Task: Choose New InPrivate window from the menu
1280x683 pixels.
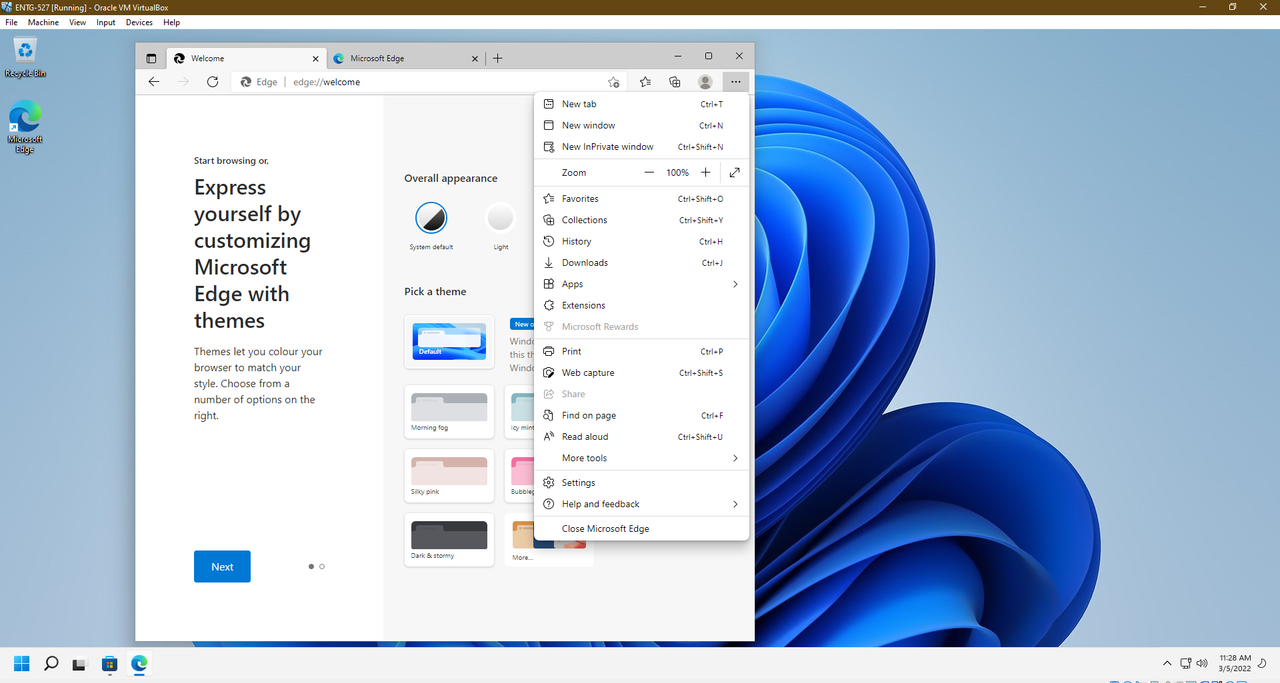Action: [x=642, y=147]
